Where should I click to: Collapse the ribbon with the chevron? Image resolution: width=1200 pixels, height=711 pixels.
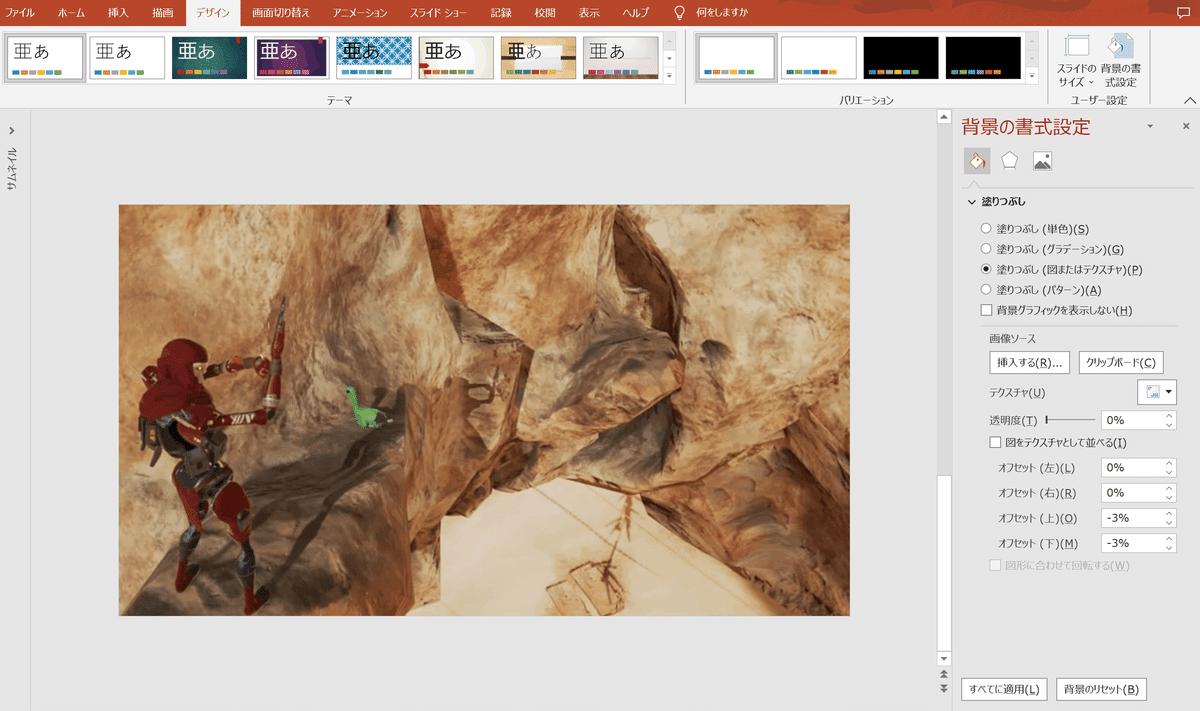[x=1189, y=100]
